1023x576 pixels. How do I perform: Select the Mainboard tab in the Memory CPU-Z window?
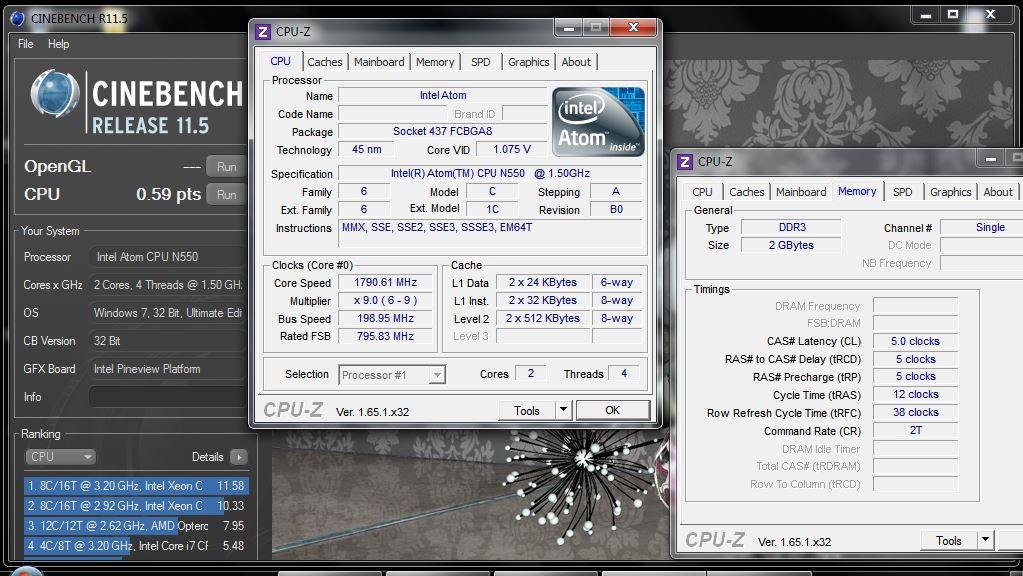[801, 192]
